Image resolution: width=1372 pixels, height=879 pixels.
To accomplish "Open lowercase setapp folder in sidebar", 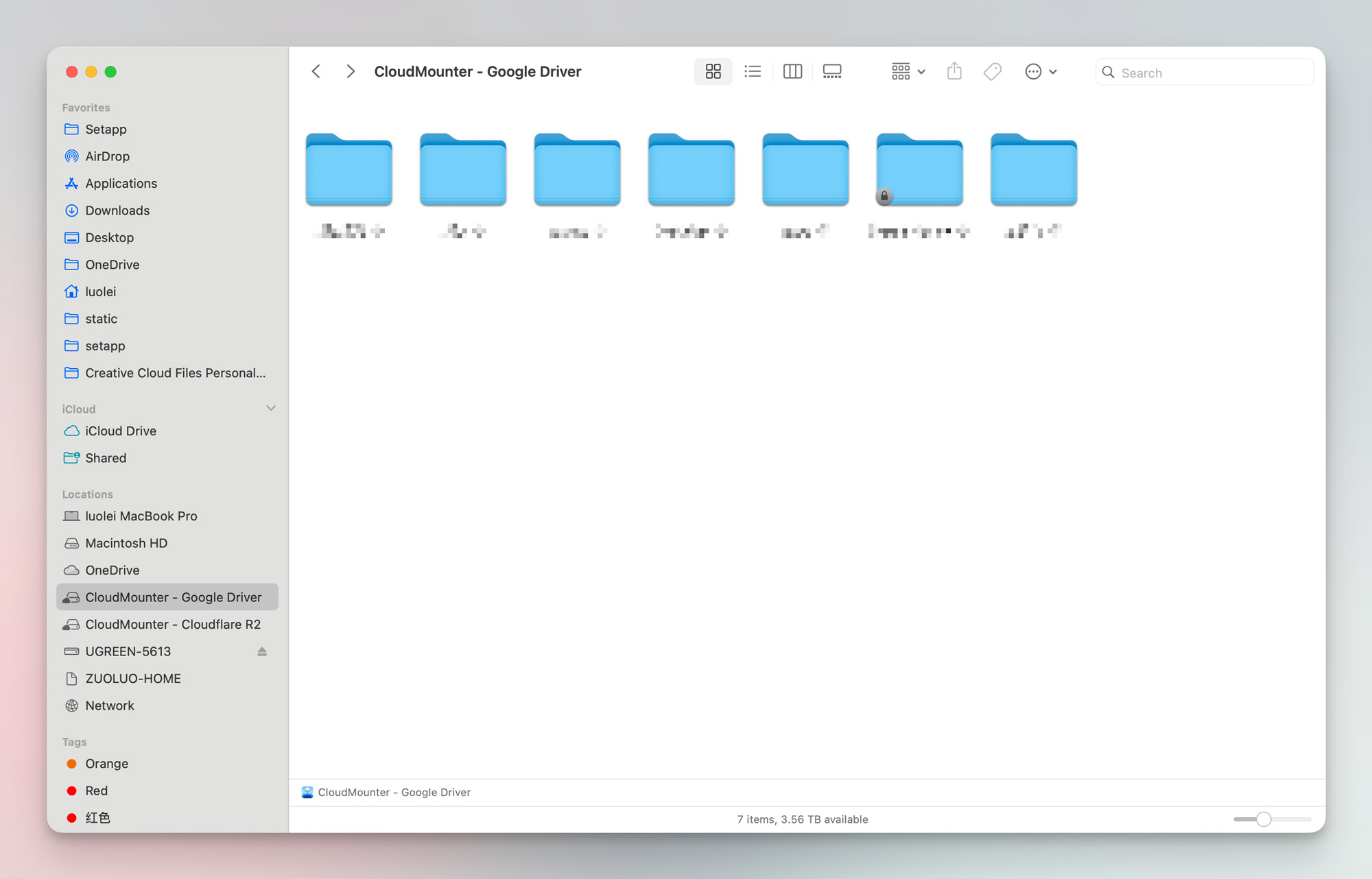I will [167, 346].
